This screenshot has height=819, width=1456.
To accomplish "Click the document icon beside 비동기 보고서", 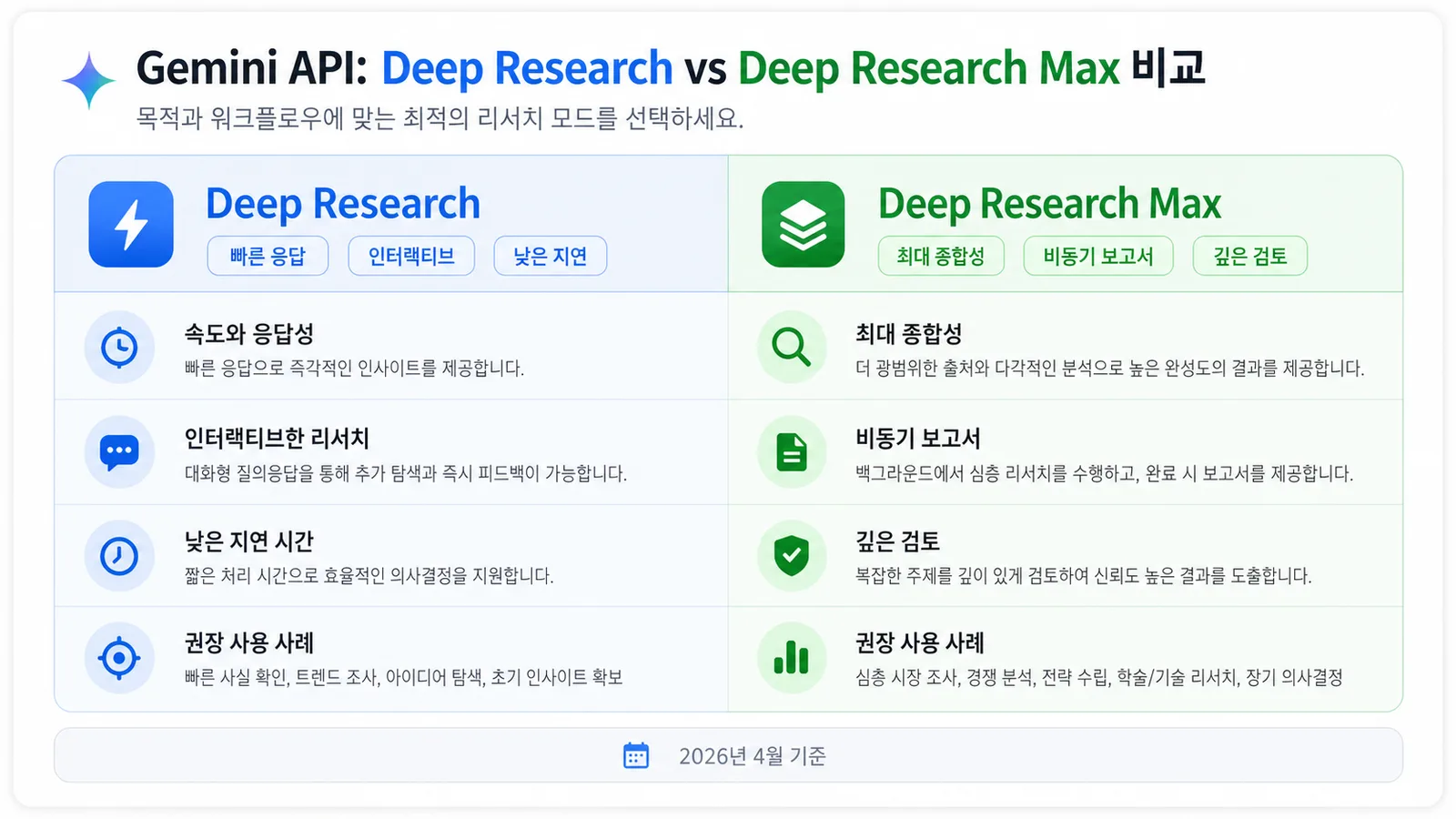I will 792,451.
